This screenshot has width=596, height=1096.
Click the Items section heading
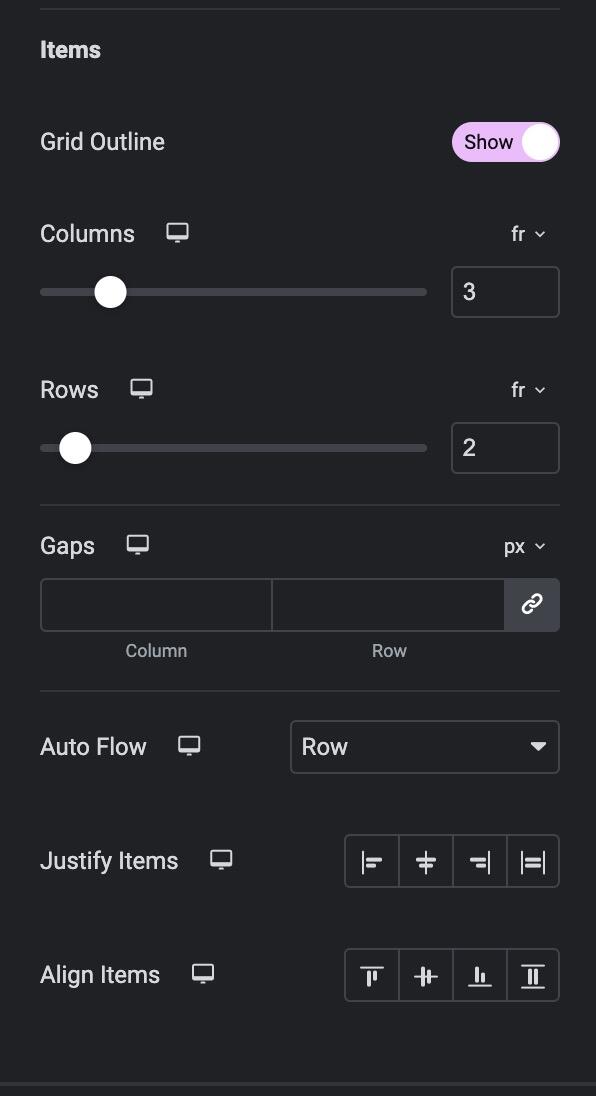pyautogui.click(x=69, y=49)
